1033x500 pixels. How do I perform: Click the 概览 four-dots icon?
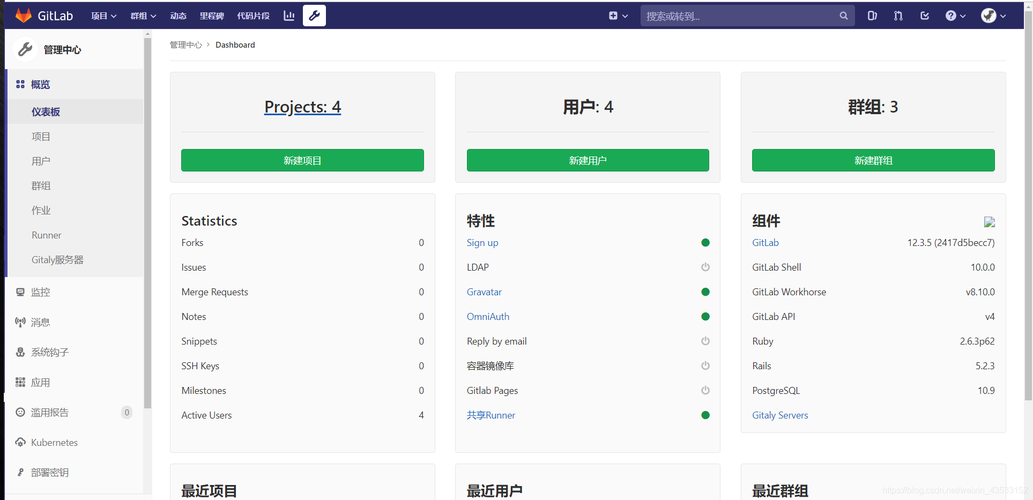pos(20,84)
